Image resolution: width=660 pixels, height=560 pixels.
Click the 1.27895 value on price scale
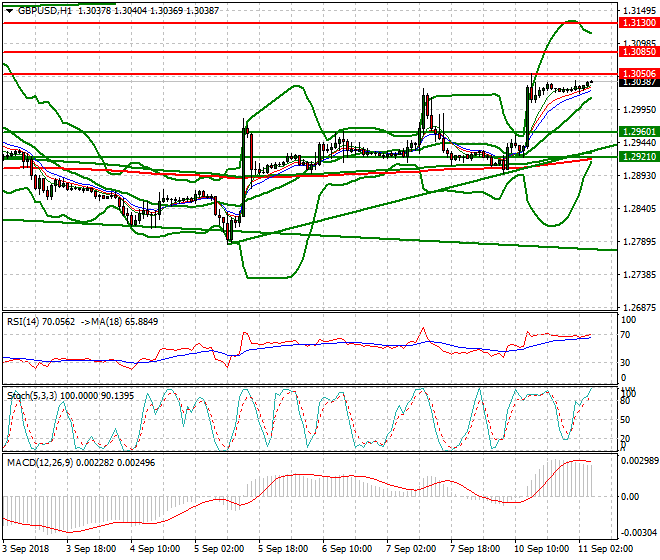(x=636, y=241)
